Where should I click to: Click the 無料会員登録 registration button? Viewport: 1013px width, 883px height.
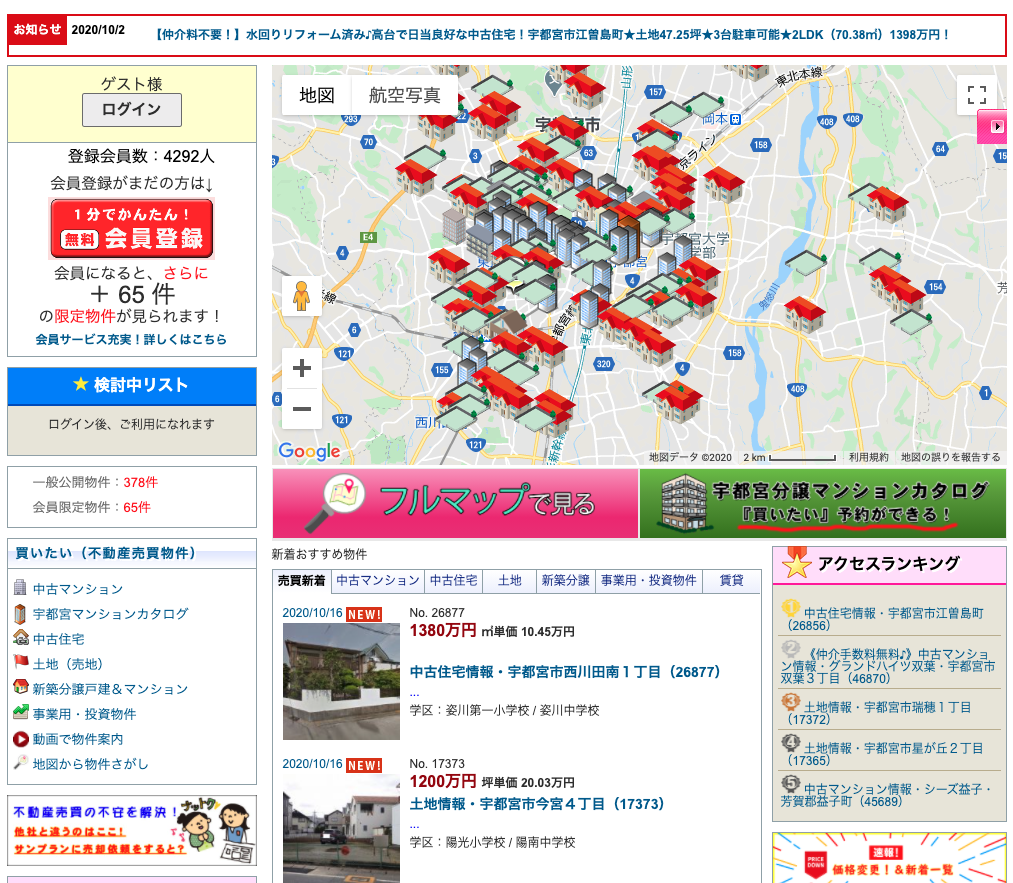tap(131, 228)
